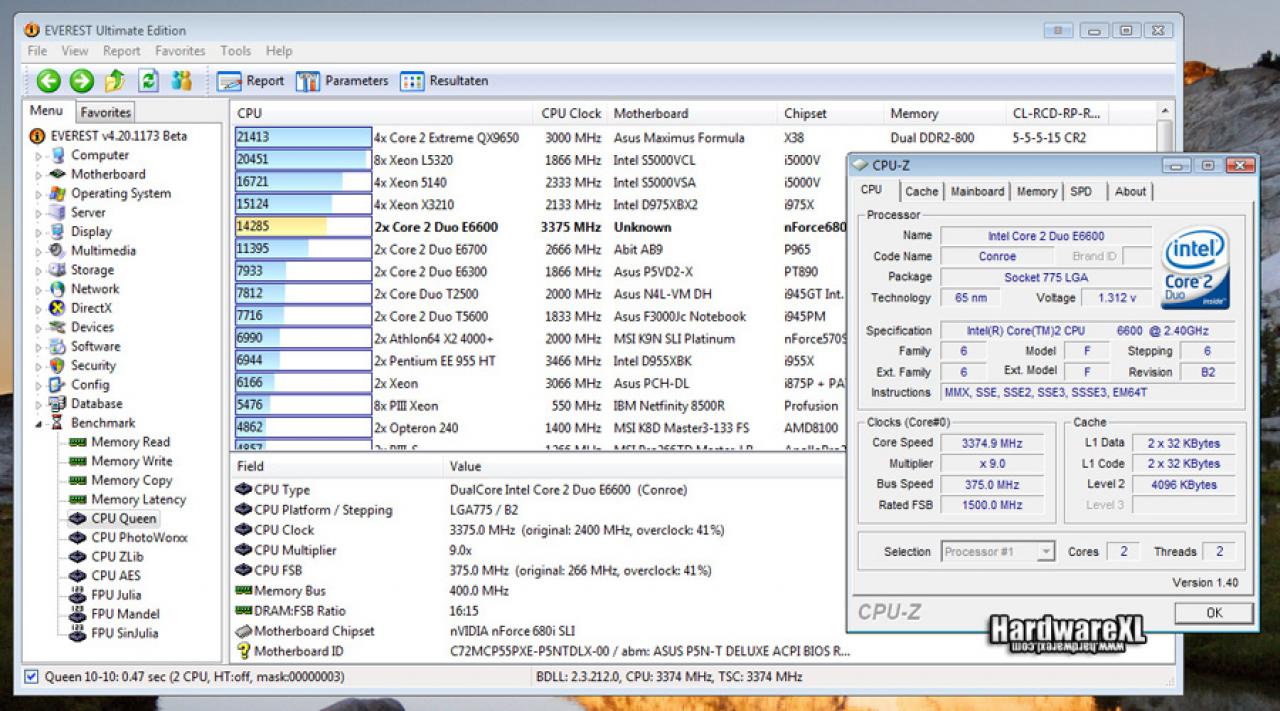Expand the Storage tree node
The image size is (1280, 711).
(40, 270)
